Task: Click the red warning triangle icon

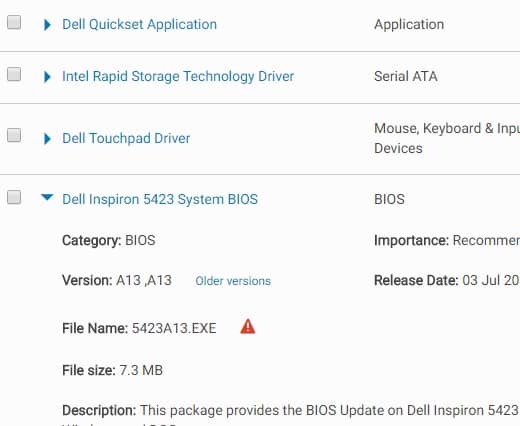Action: [248, 327]
